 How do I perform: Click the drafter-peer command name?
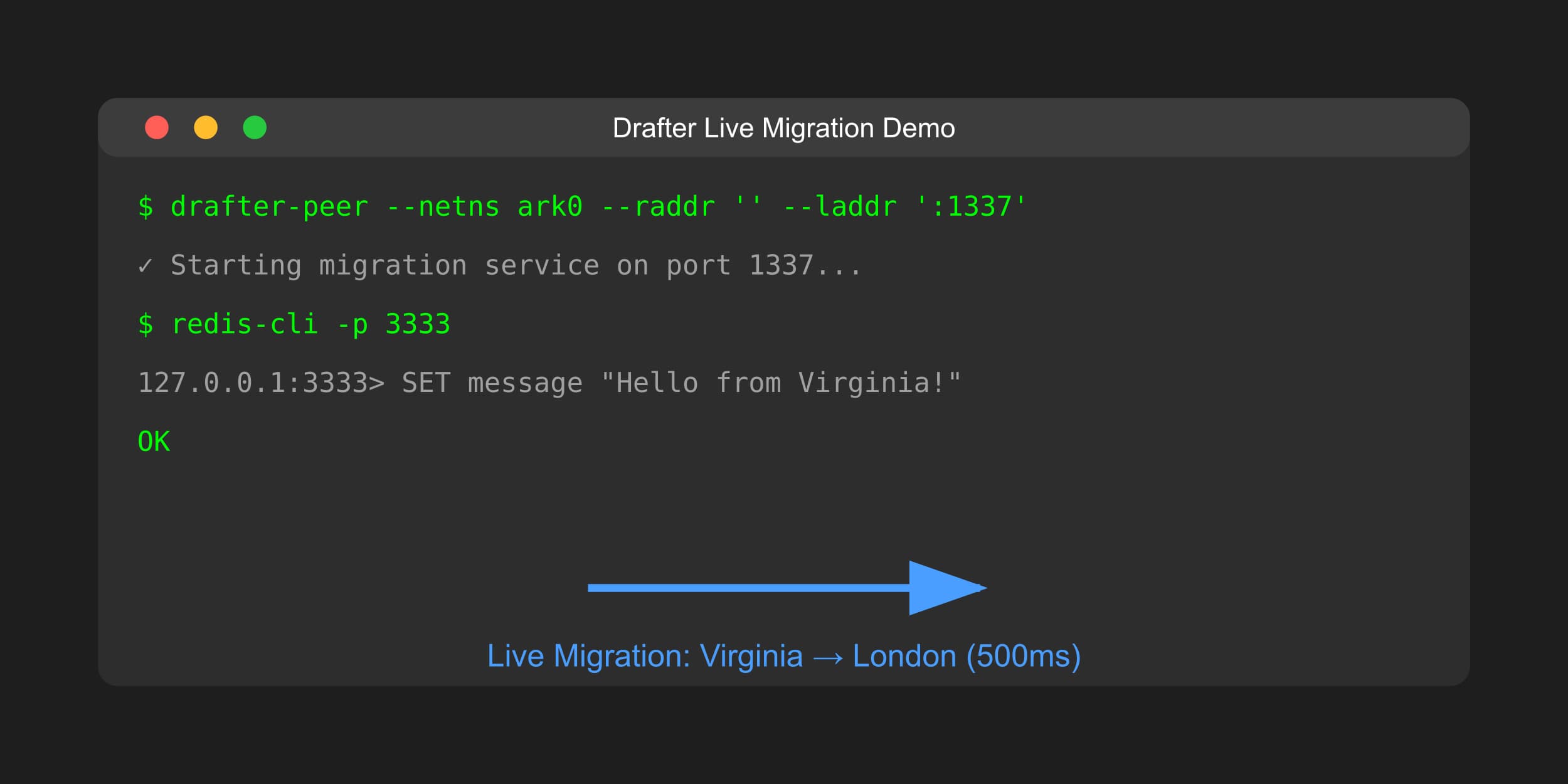269,207
